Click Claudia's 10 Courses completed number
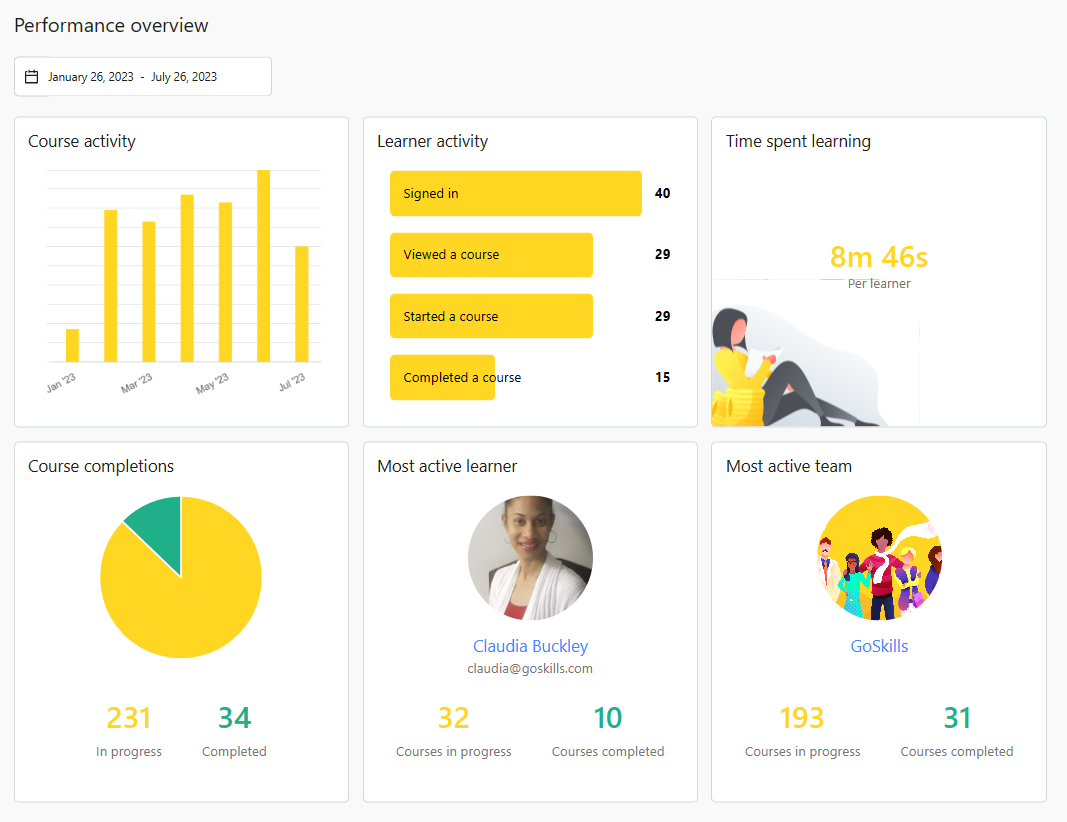The height and width of the screenshot is (822, 1067). tap(607, 718)
